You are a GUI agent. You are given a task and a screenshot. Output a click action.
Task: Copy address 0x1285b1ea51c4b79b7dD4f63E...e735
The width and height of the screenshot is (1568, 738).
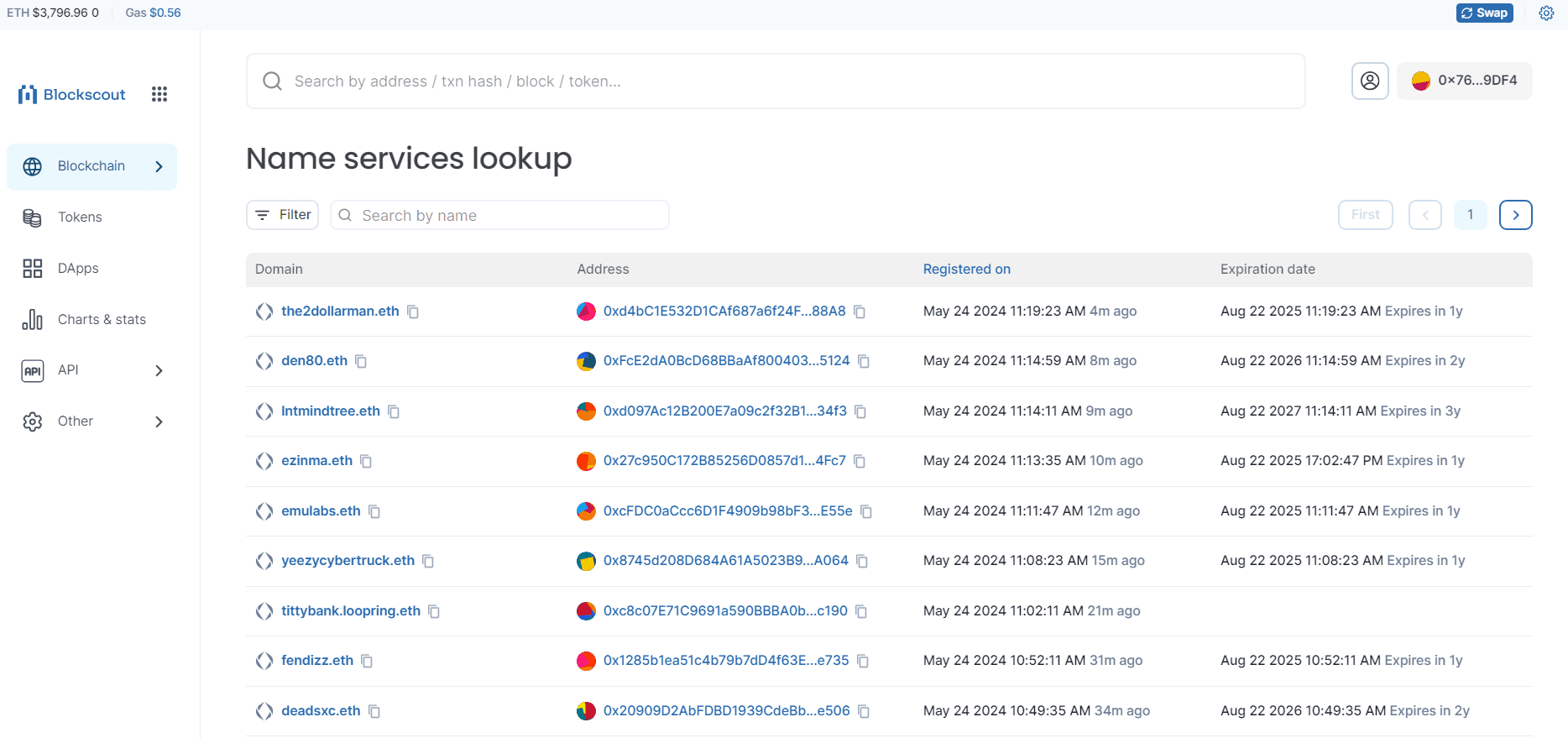(863, 661)
